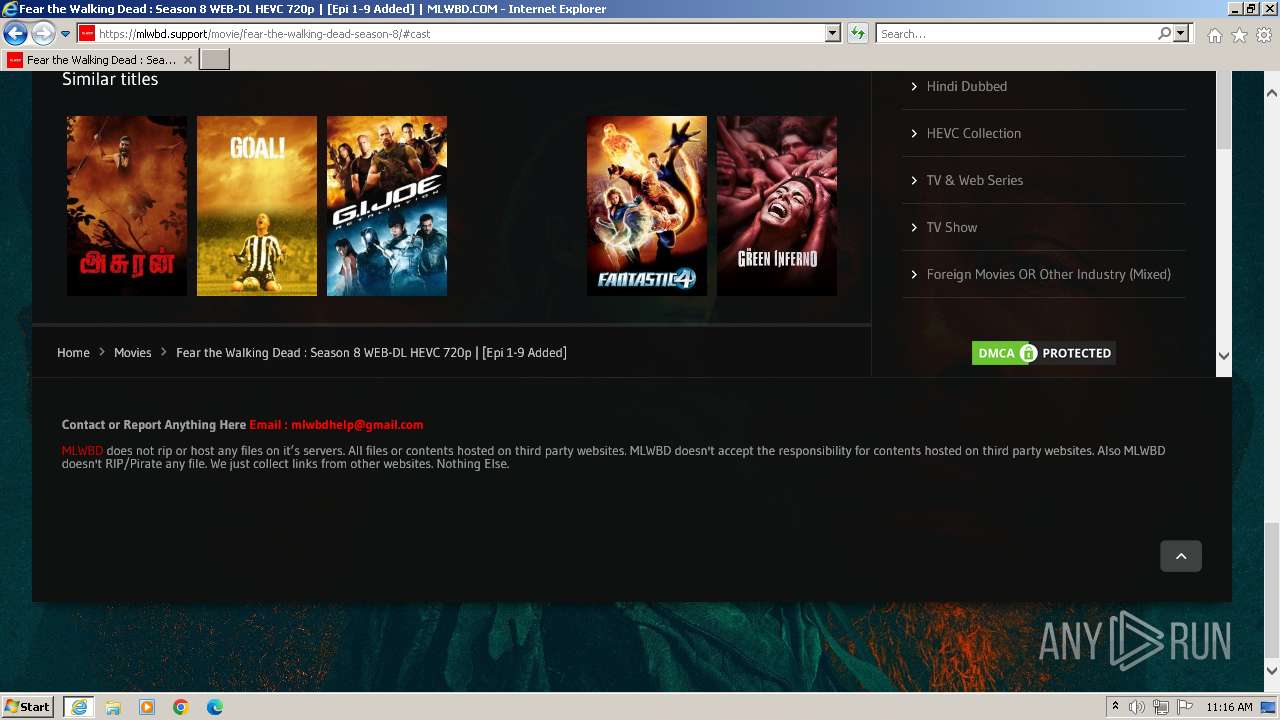Image resolution: width=1280 pixels, height=720 pixels.
Task: Click inside the Search box
Action: (1016, 34)
